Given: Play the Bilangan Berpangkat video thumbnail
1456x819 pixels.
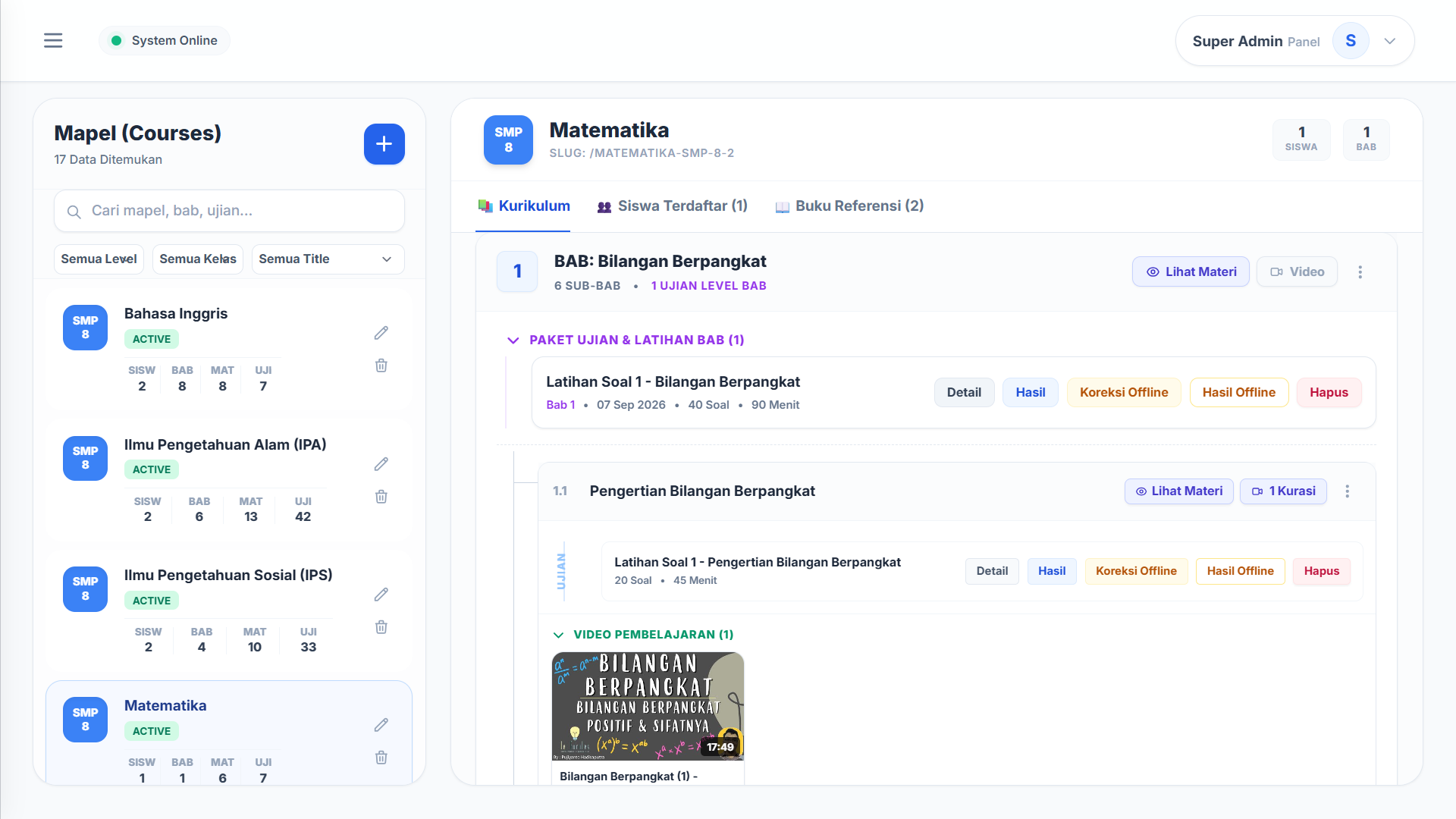Looking at the screenshot, I should [648, 706].
